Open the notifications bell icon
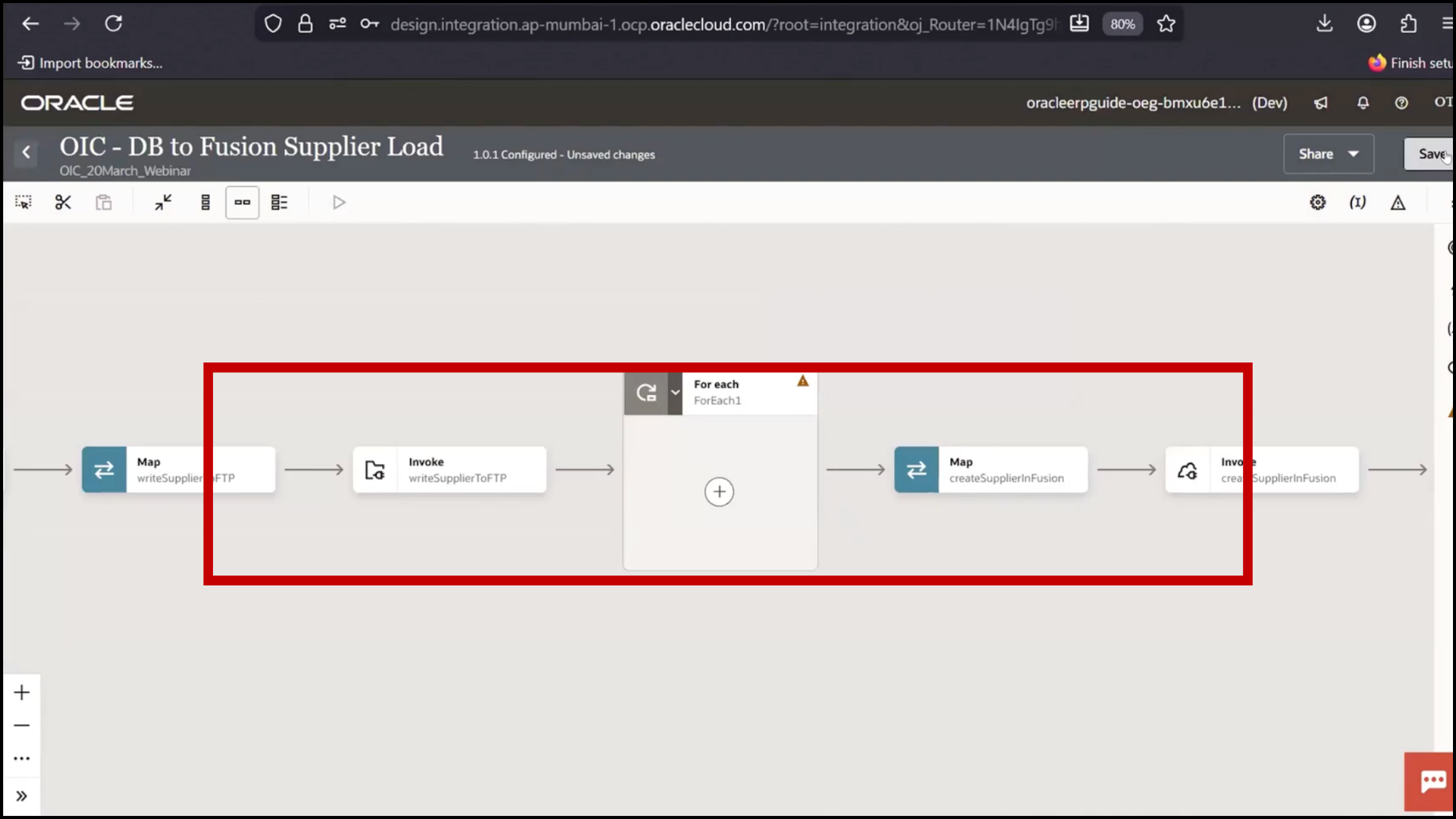 [1363, 102]
